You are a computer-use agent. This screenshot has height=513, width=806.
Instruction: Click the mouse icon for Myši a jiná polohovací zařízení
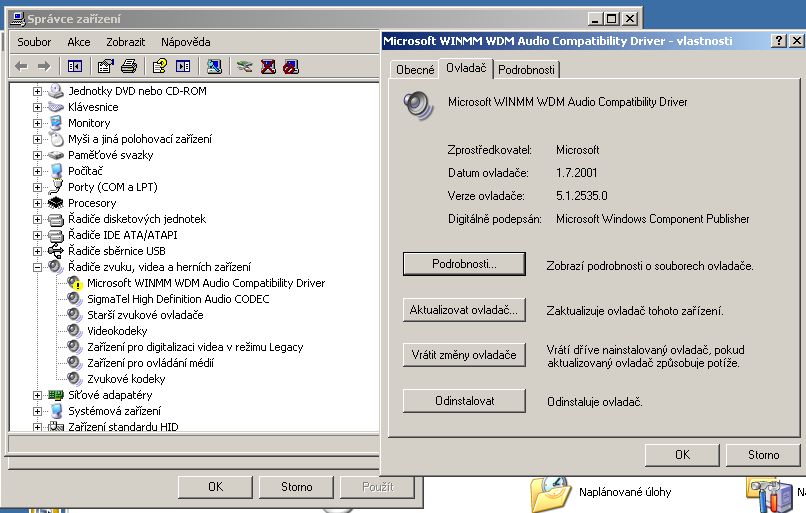click(x=56, y=139)
